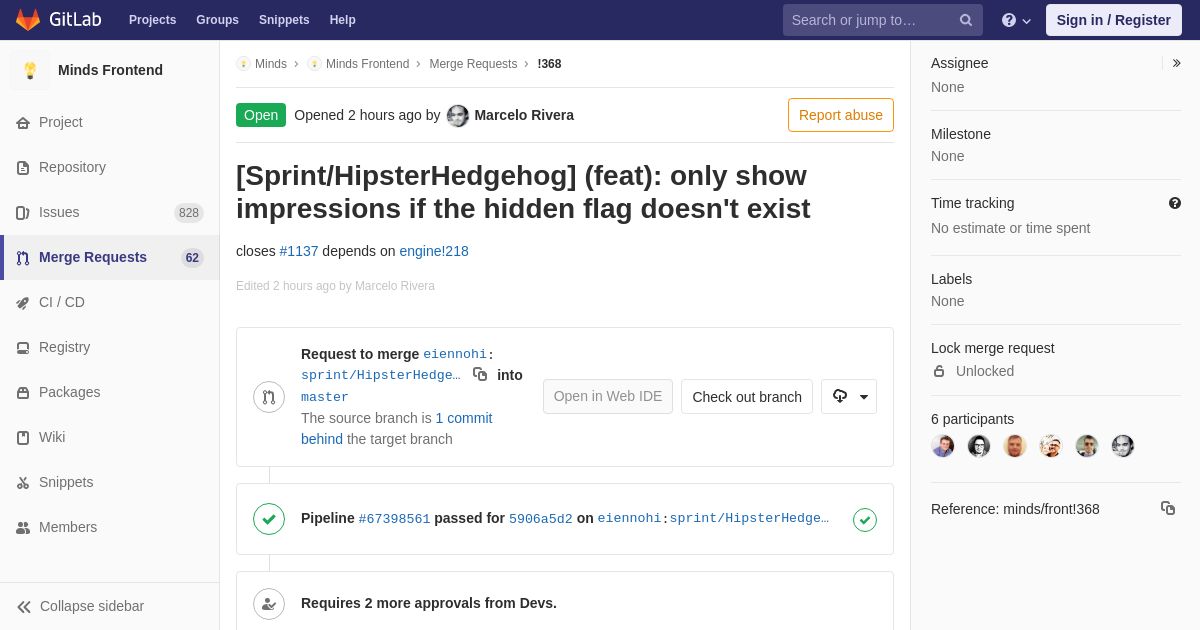Open the Help question mark dropdown
1200x630 pixels.
click(1016, 20)
